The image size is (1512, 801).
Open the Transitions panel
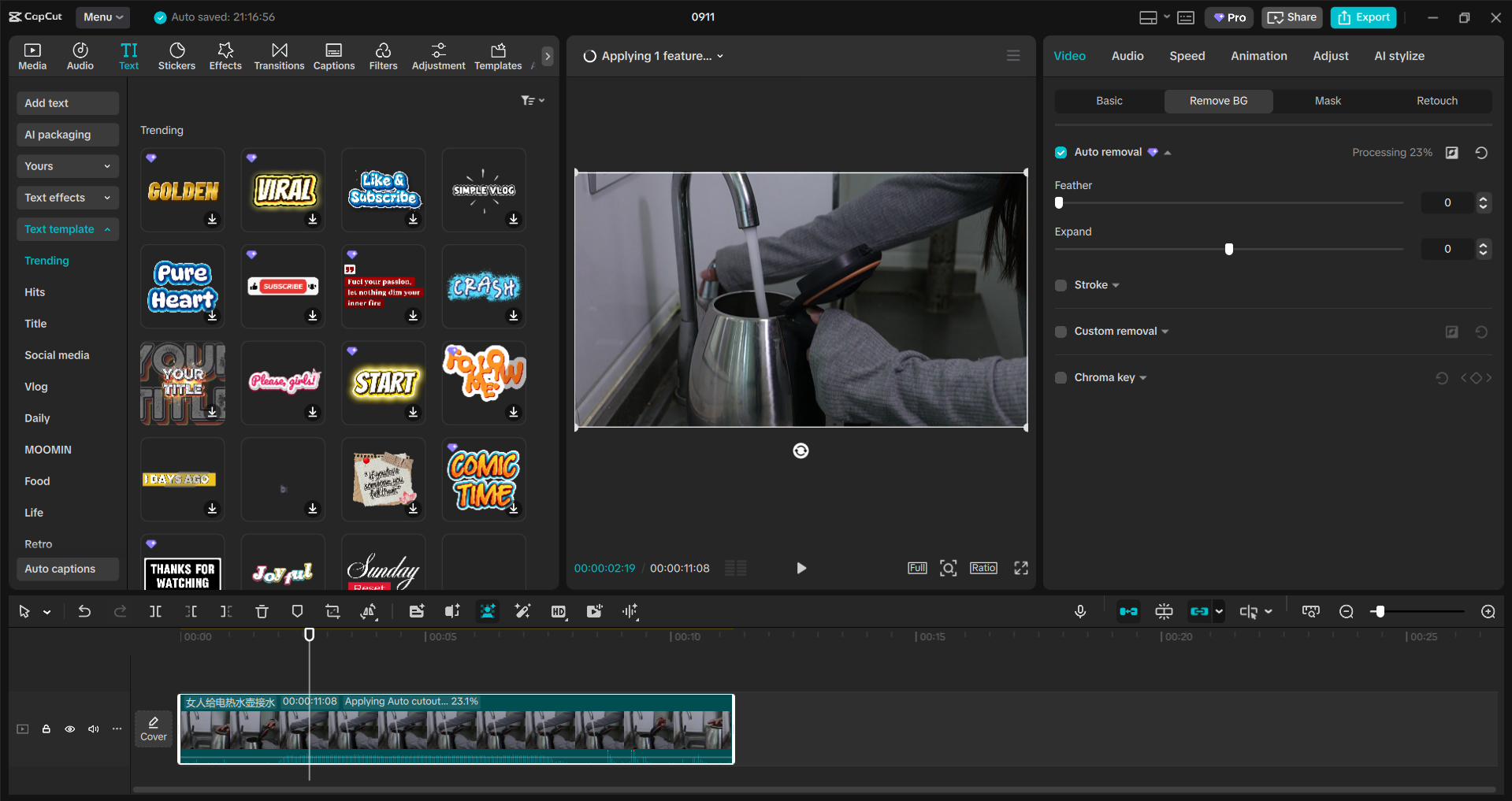279,56
